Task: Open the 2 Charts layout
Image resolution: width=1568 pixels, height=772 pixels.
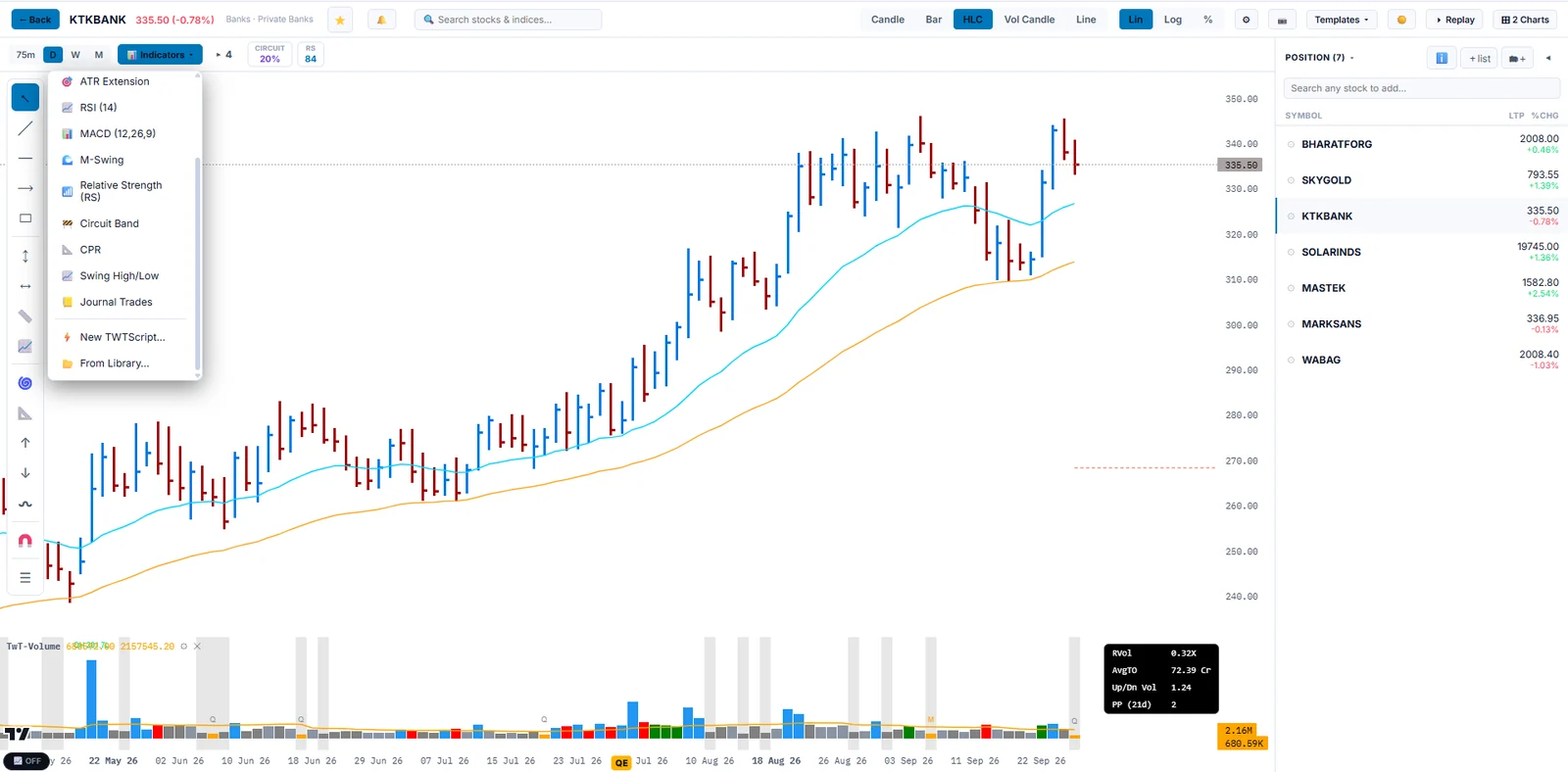Action: 1526,20
